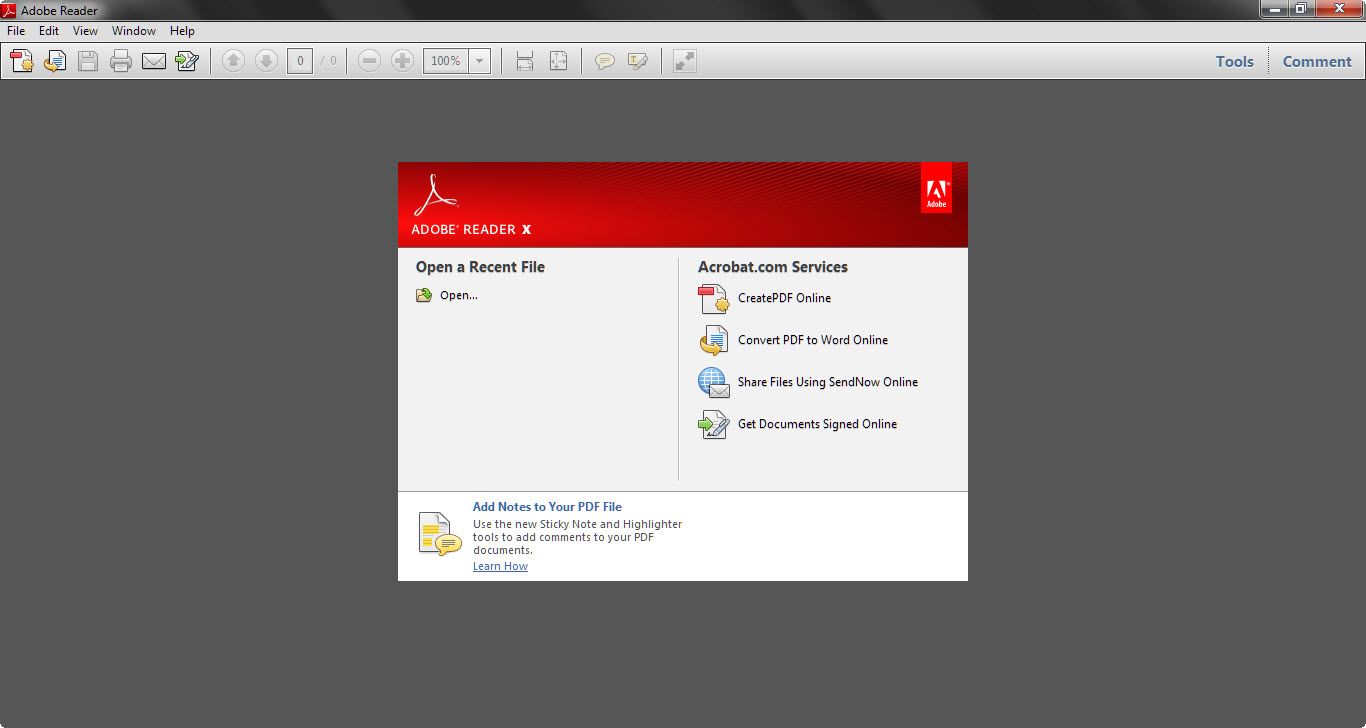
Task: Select the Highlight Text tool icon
Action: 638,61
